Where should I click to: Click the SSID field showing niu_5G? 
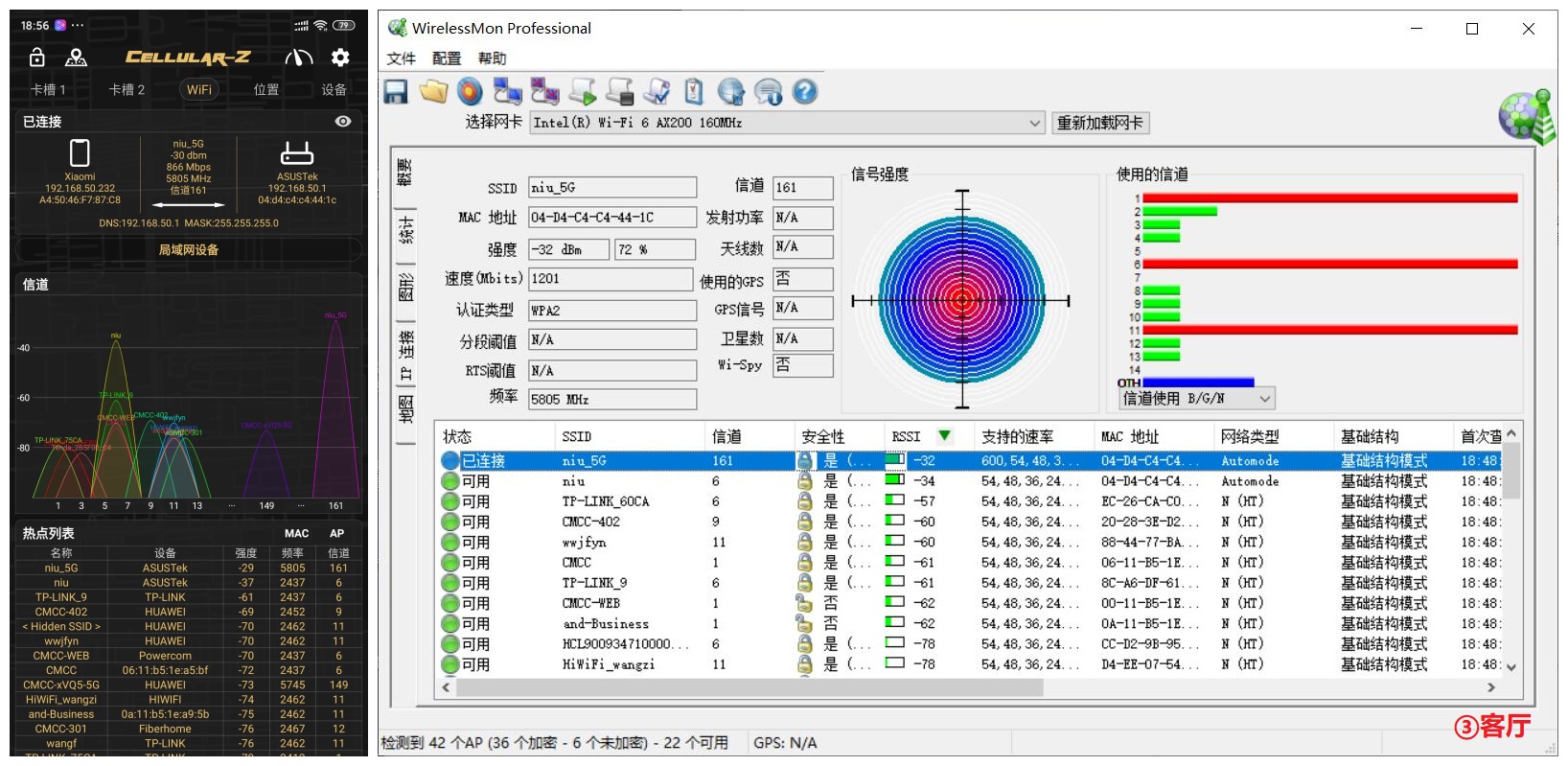[612, 187]
